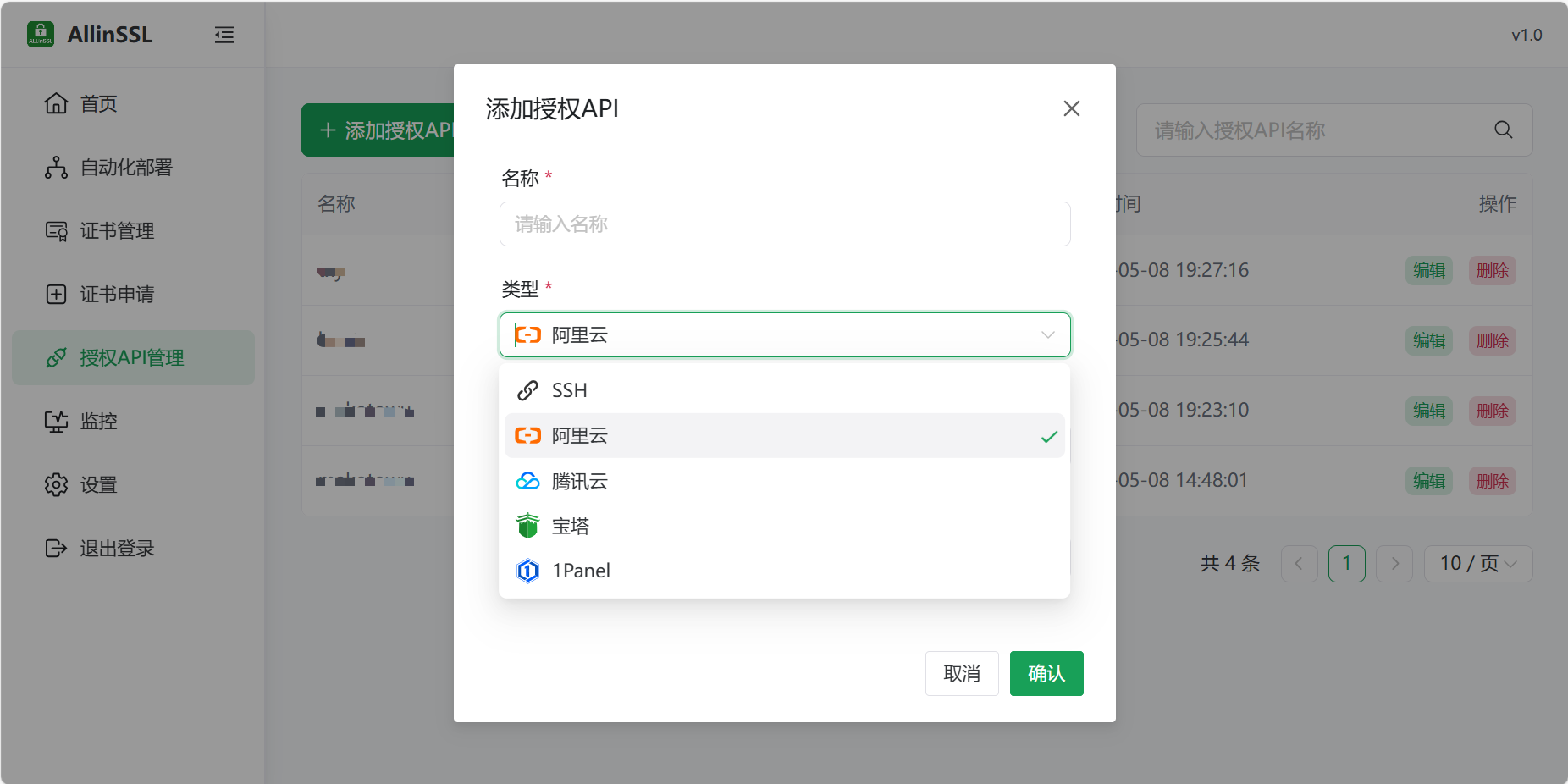Viewport: 1568px width, 784px height.
Task: Toggle the 类型 dropdown arrow chevron
Action: click(1048, 335)
